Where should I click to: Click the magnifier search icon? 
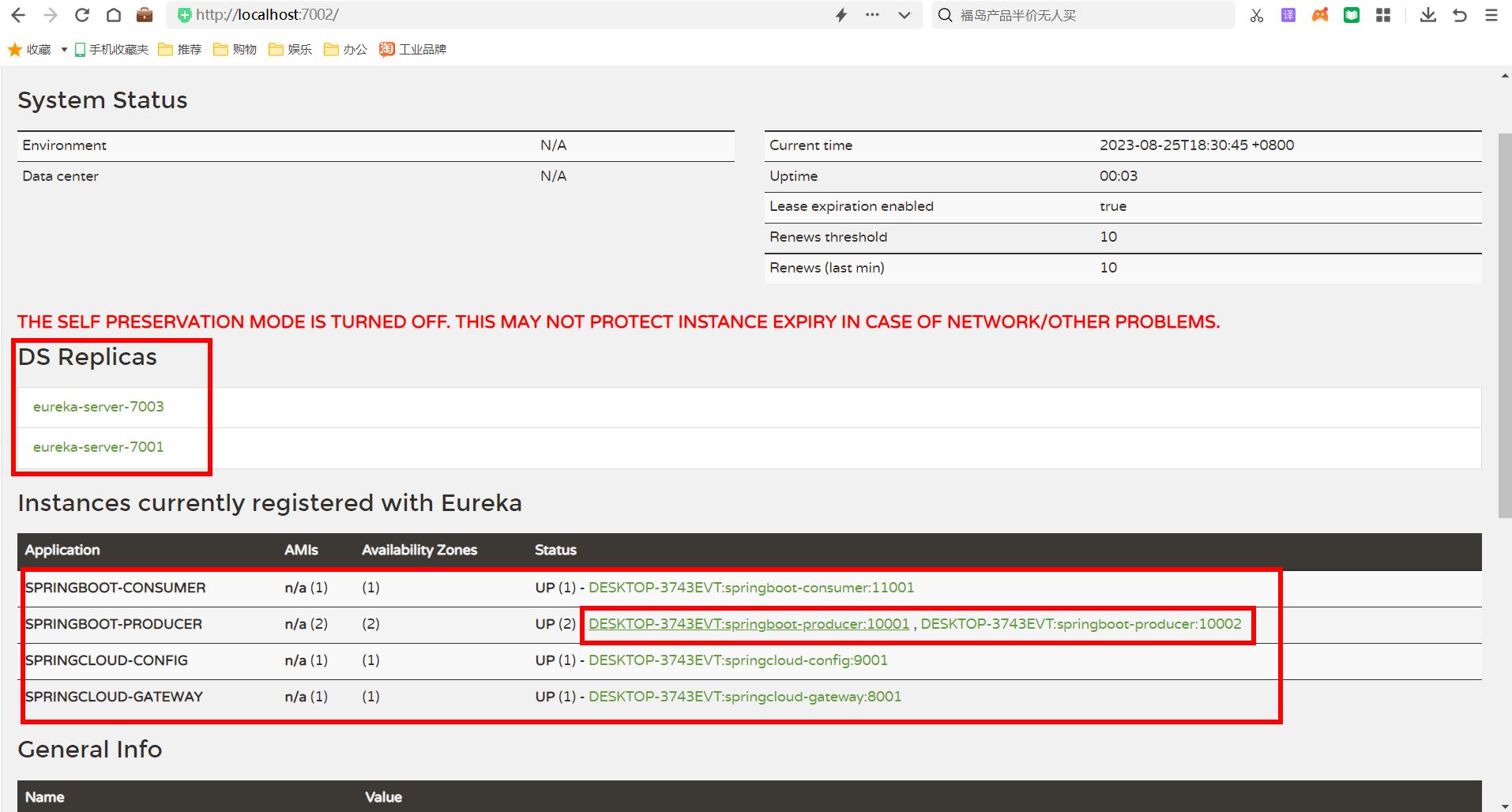(x=945, y=15)
